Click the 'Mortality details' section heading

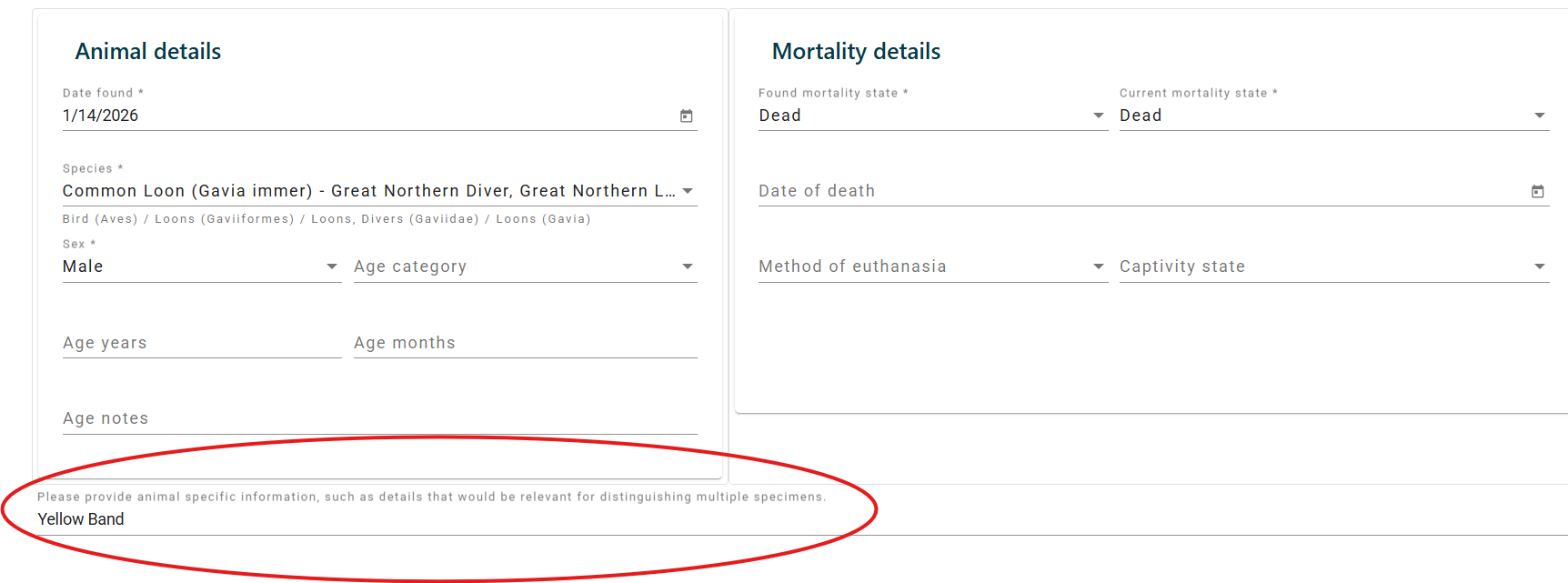tap(856, 52)
